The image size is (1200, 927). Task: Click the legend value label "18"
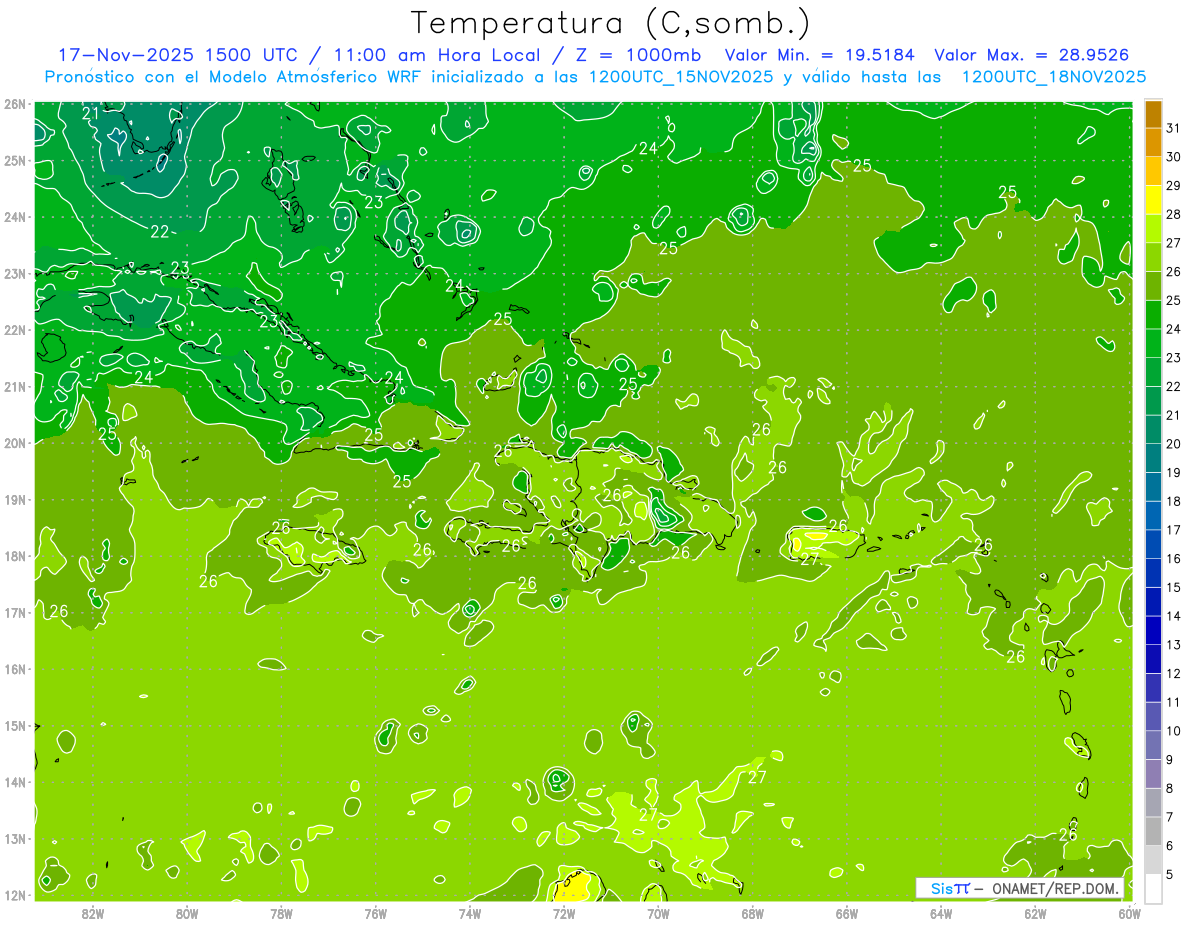tap(1173, 501)
